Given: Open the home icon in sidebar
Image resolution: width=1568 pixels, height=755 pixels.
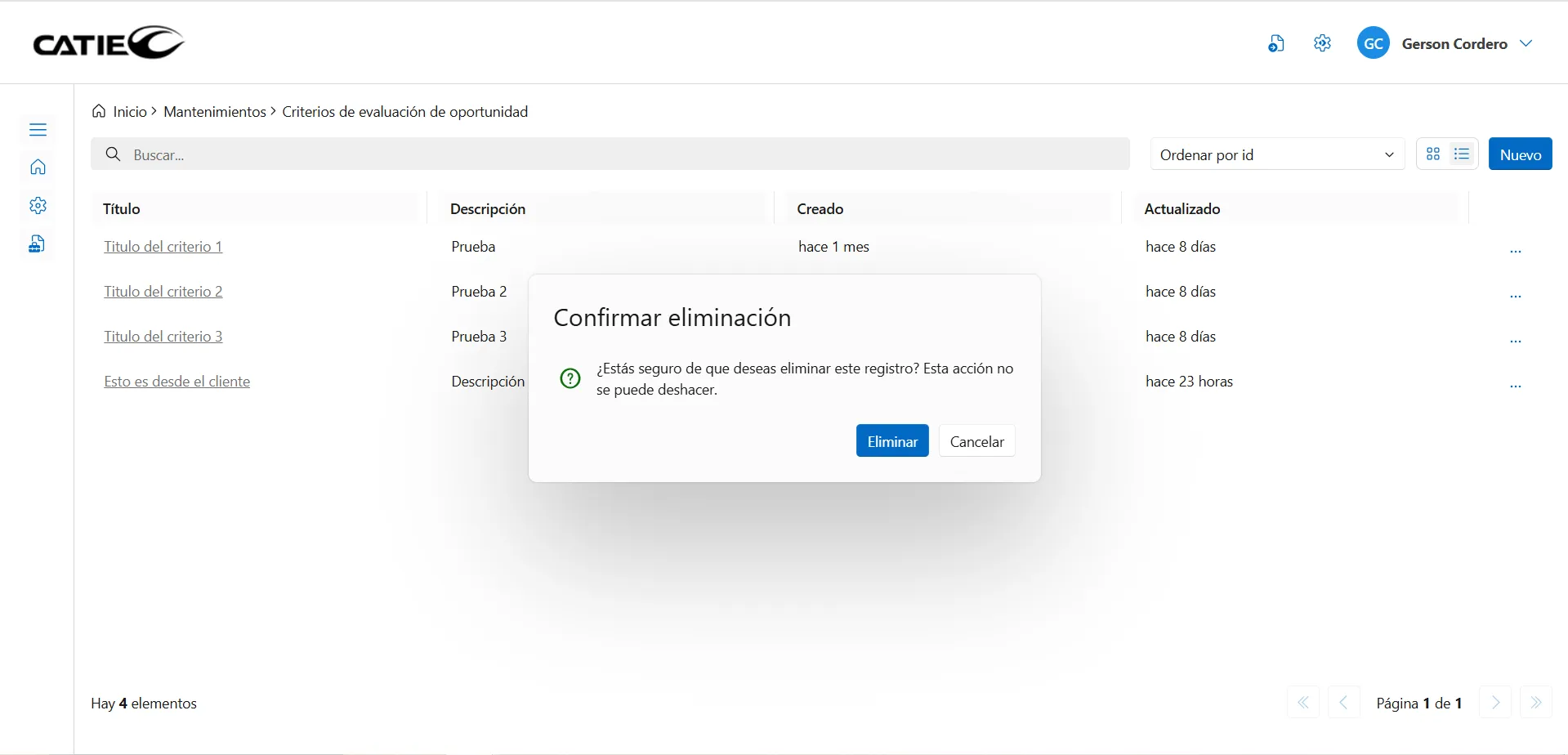Looking at the screenshot, I should (x=38, y=168).
